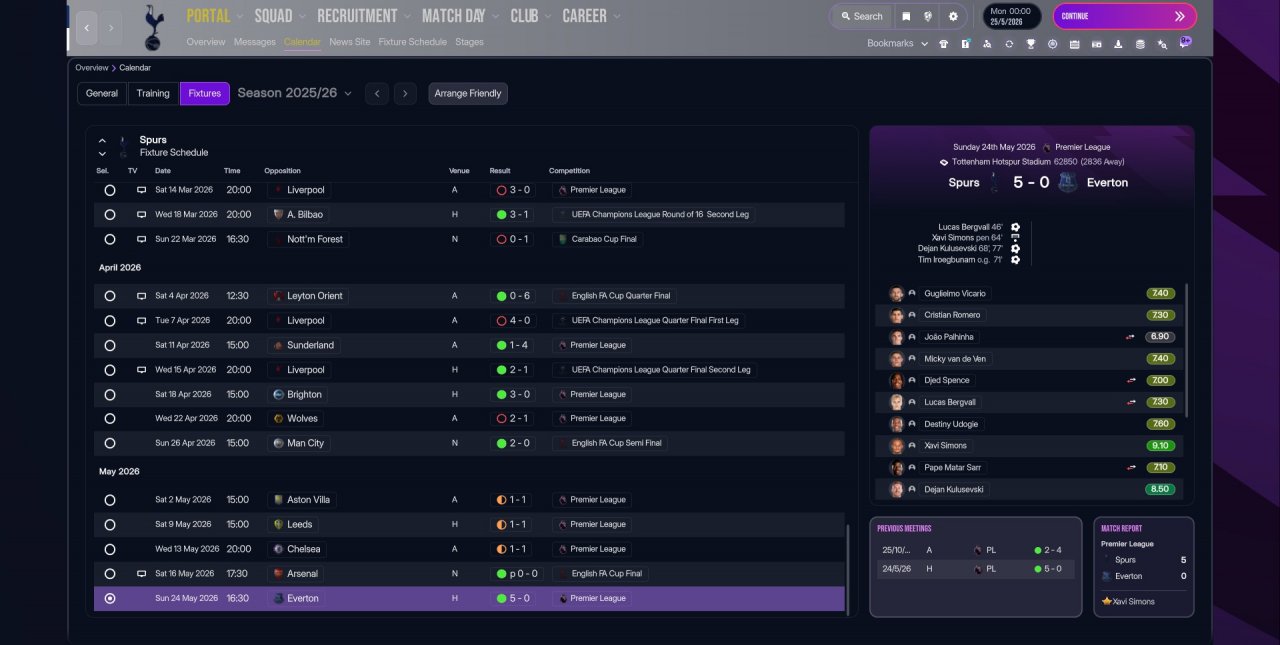
Task: Click the download tray bookmark icon
Action: (x=1117, y=44)
